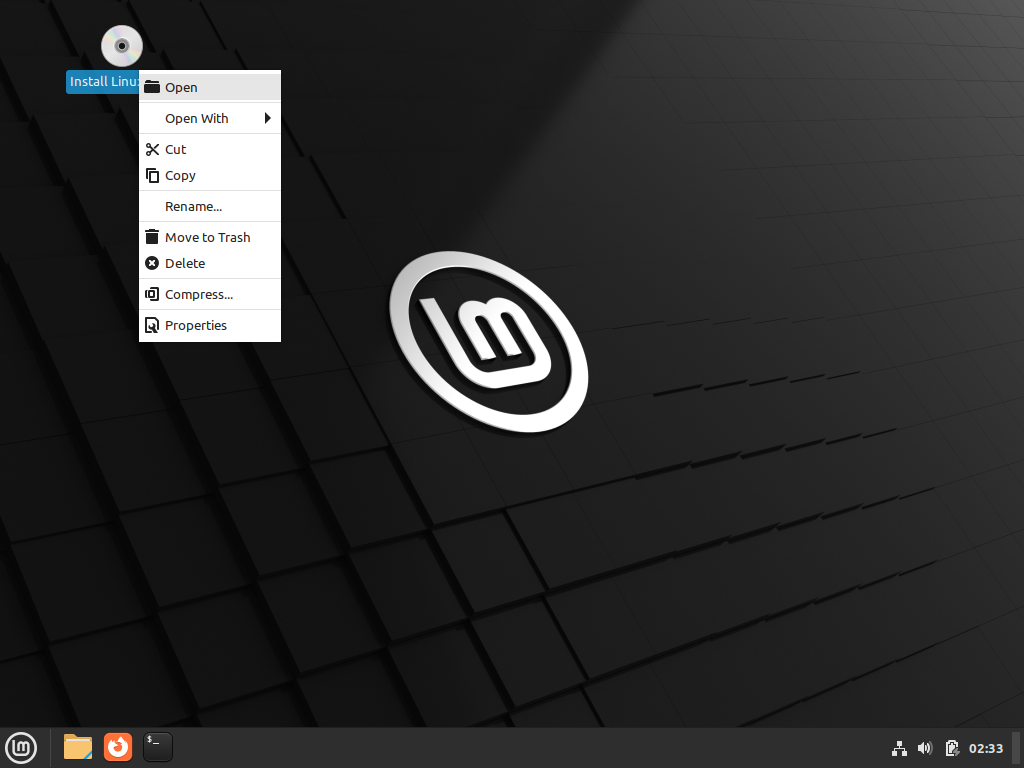Expand the Open With submenu
Screen dimensions: 1024x768
tap(210, 118)
